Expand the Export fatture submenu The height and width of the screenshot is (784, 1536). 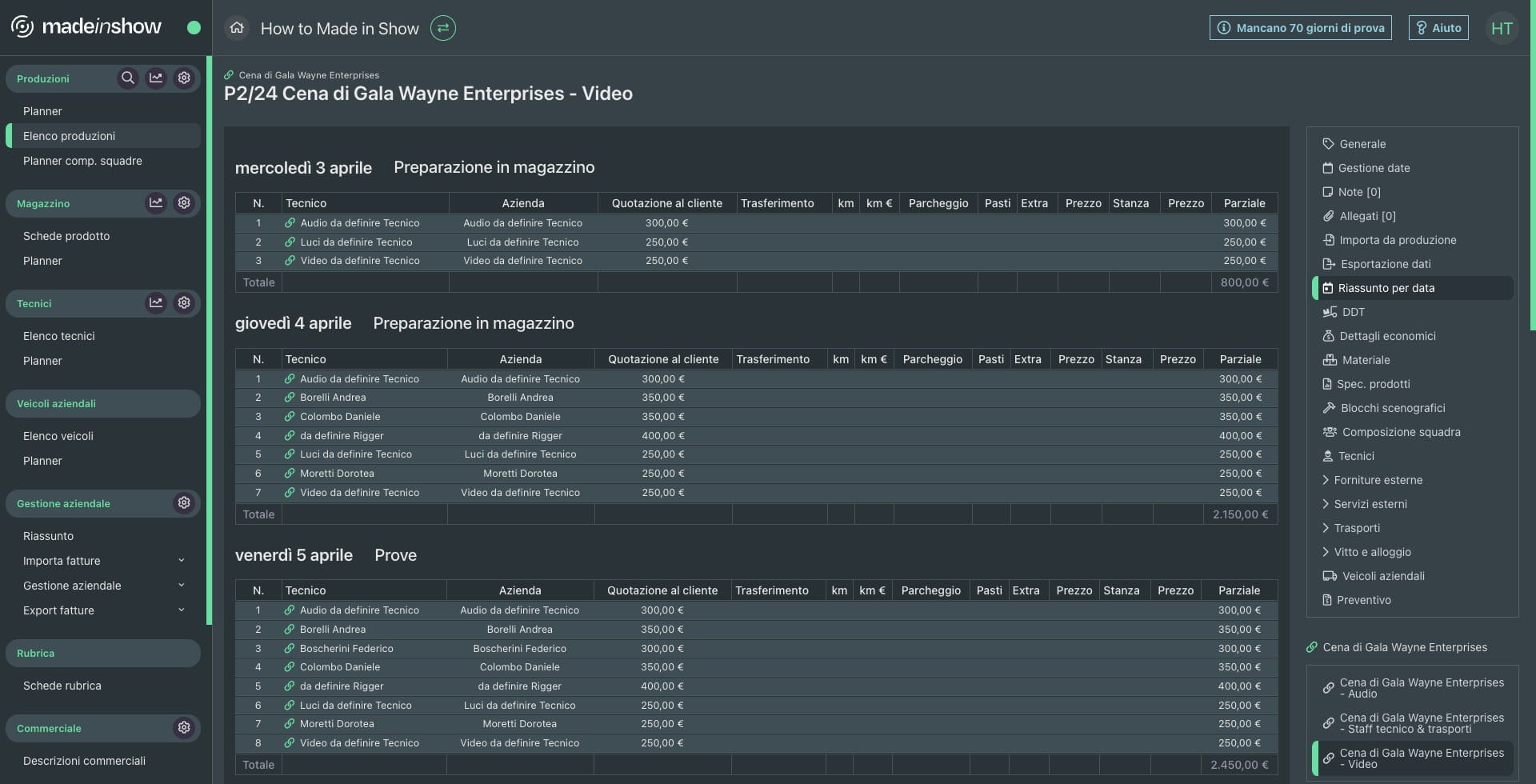[181, 610]
